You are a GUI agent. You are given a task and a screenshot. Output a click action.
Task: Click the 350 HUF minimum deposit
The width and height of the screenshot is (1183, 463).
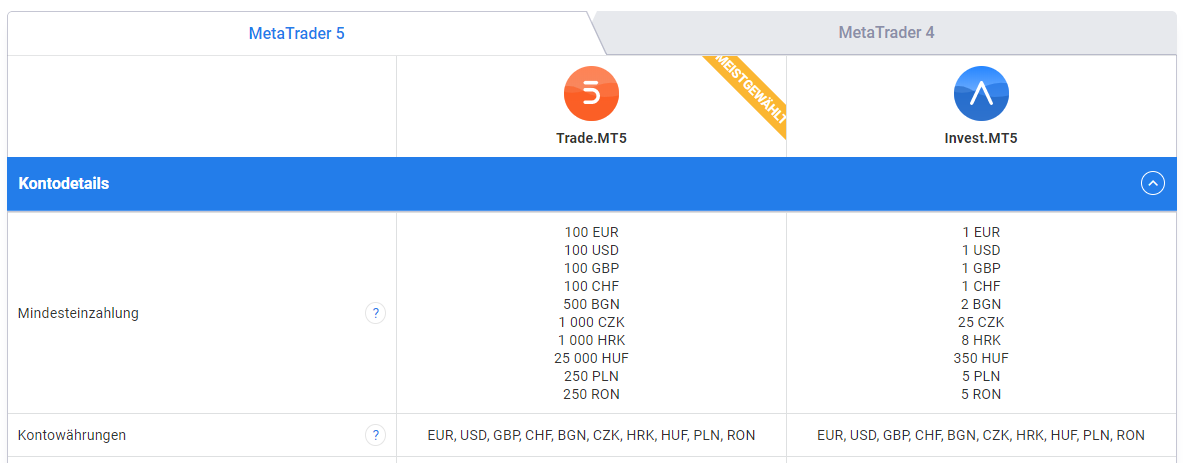(x=981, y=357)
